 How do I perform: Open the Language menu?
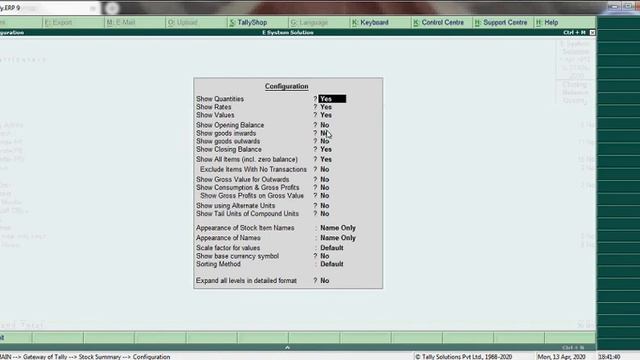pyautogui.click(x=309, y=22)
